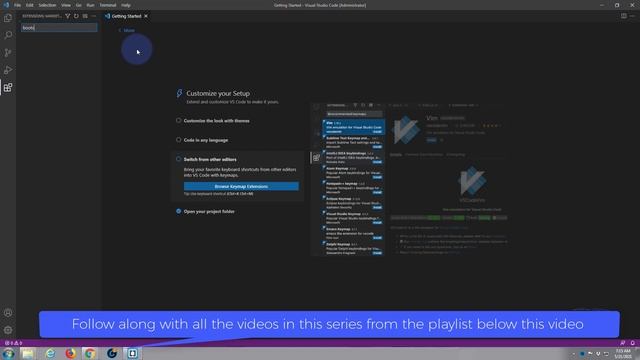Open the Windows Start button
Screen dimensions: 640x360
click(x=8, y=353)
